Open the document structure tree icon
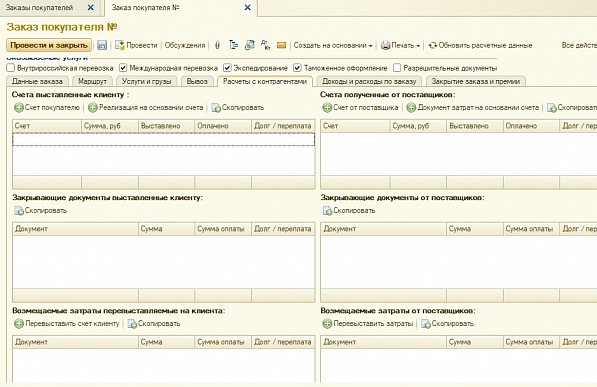Screen dimensions: 597x387 tap(233, 45)
